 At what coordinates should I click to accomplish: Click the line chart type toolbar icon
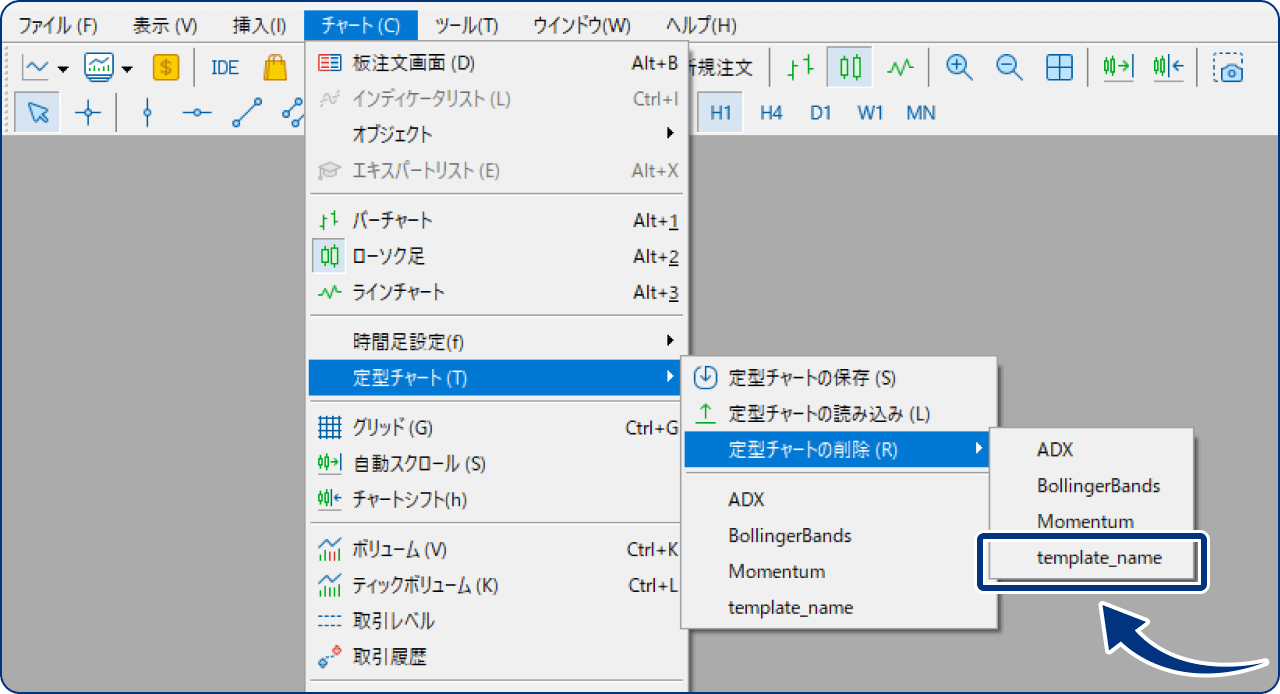tap(36, 67)
